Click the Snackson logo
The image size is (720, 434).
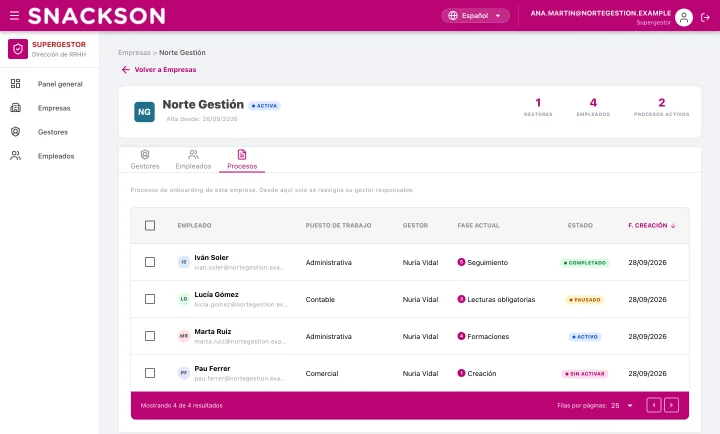pyautogui.click(x=96, y=16)
